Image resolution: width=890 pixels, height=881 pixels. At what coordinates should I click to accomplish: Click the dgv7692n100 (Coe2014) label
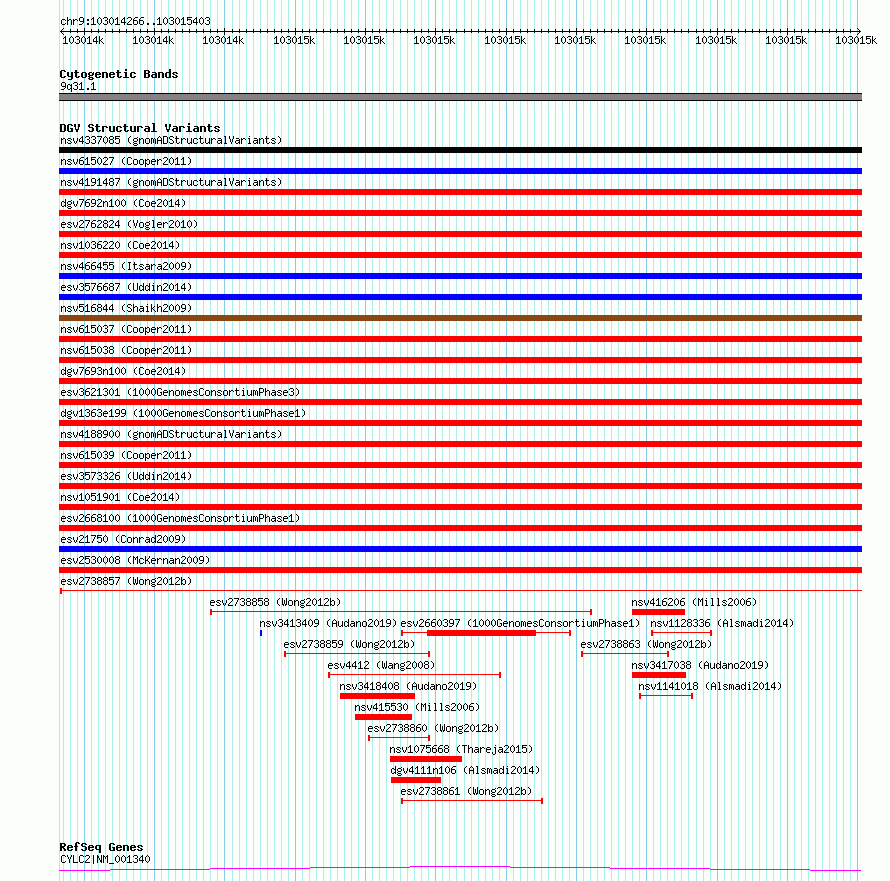point(123,203)
